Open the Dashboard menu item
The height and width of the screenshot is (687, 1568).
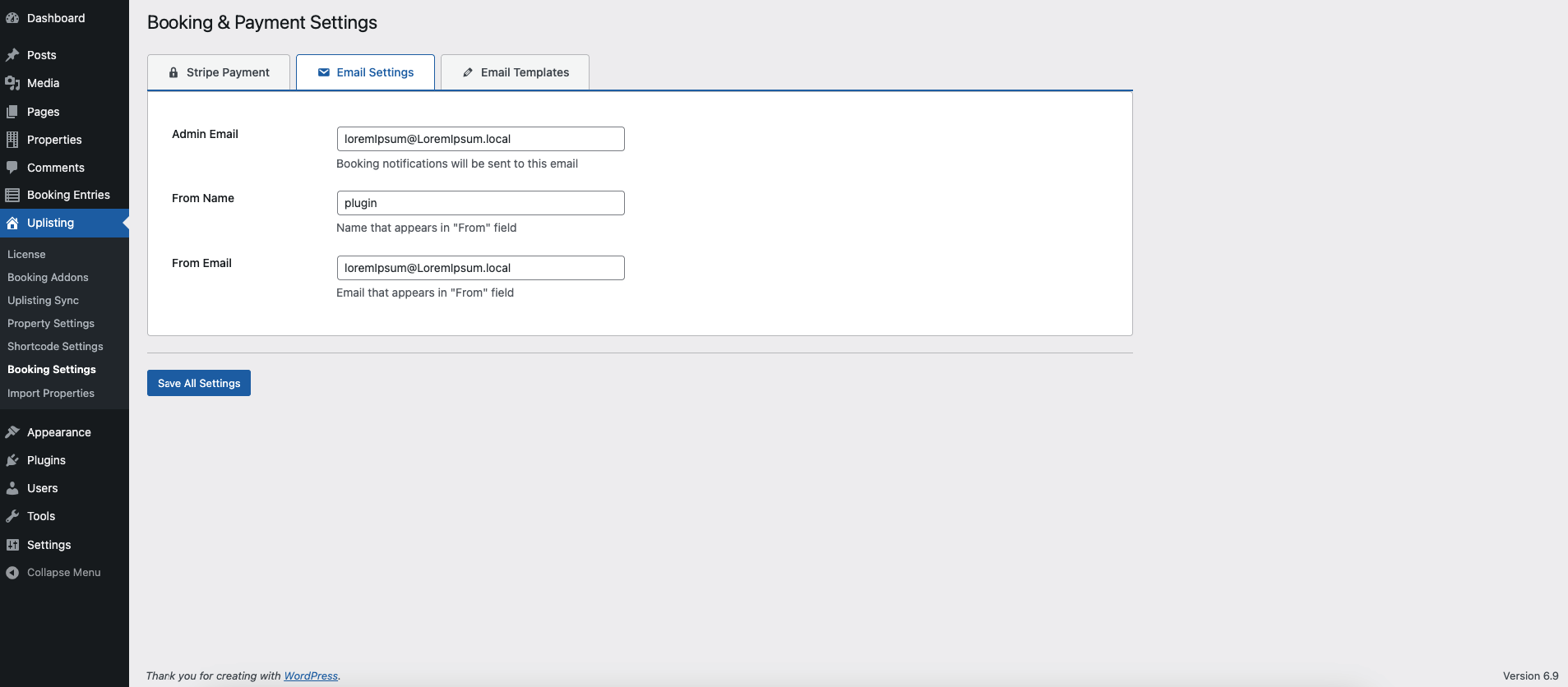pyautogui.click(x=64, y=18)
